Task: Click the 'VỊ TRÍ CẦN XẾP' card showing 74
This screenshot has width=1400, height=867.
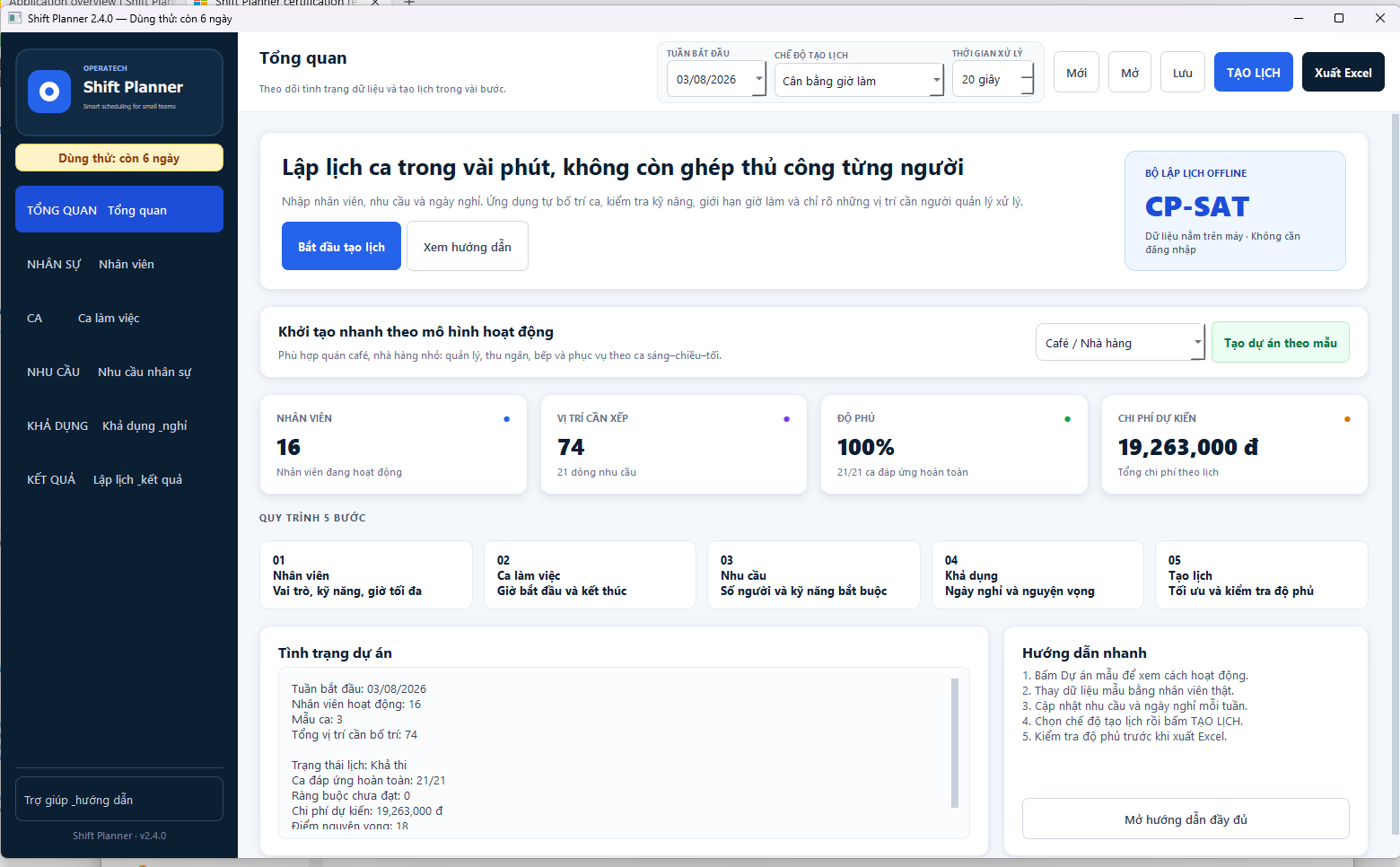Action: [674, 444]
